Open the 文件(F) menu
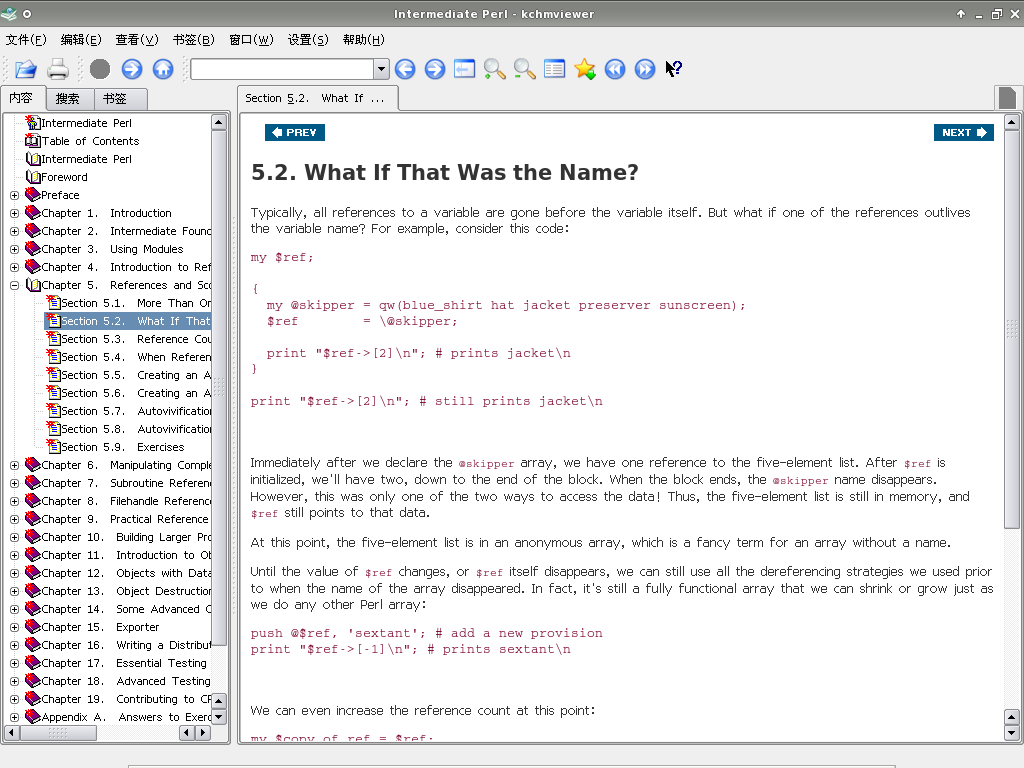This screenshot has height=768, width=1024. click(x=26, y=40)
